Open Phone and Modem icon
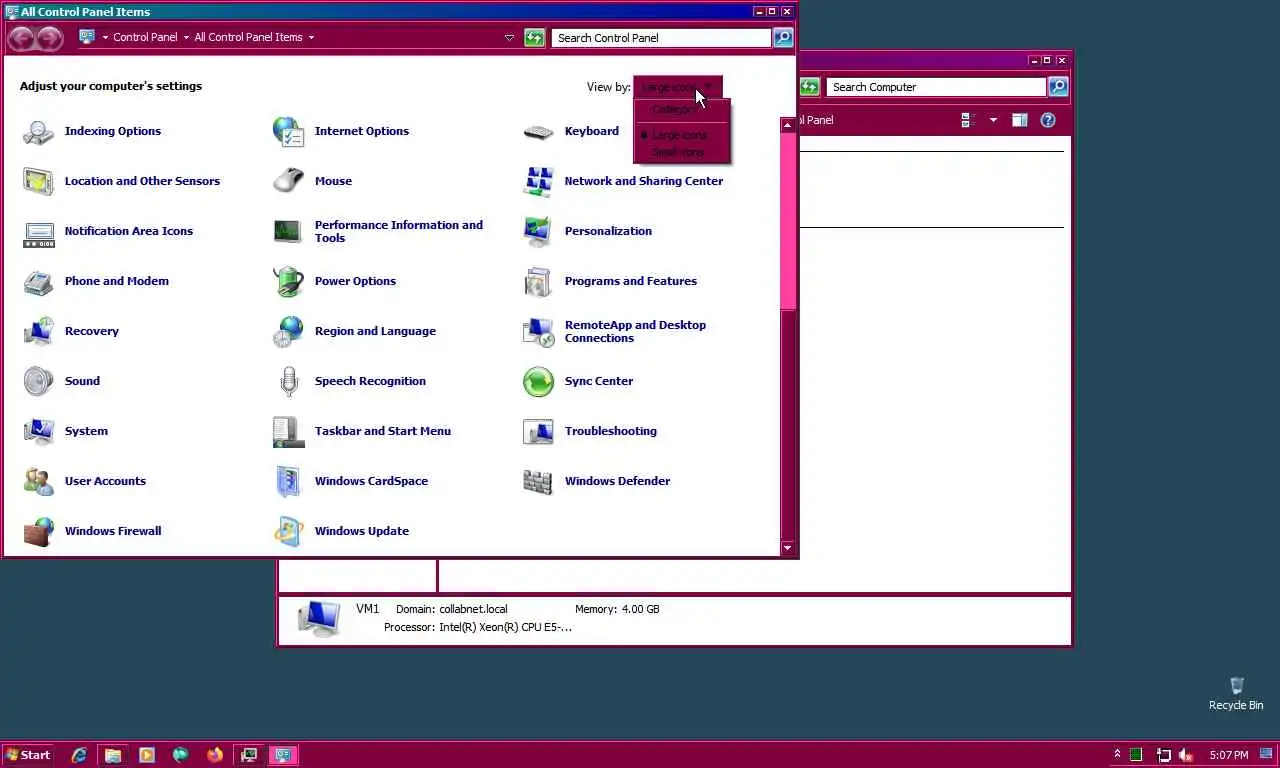Viewport: 1280px width, 768px height. pos(39,281)
